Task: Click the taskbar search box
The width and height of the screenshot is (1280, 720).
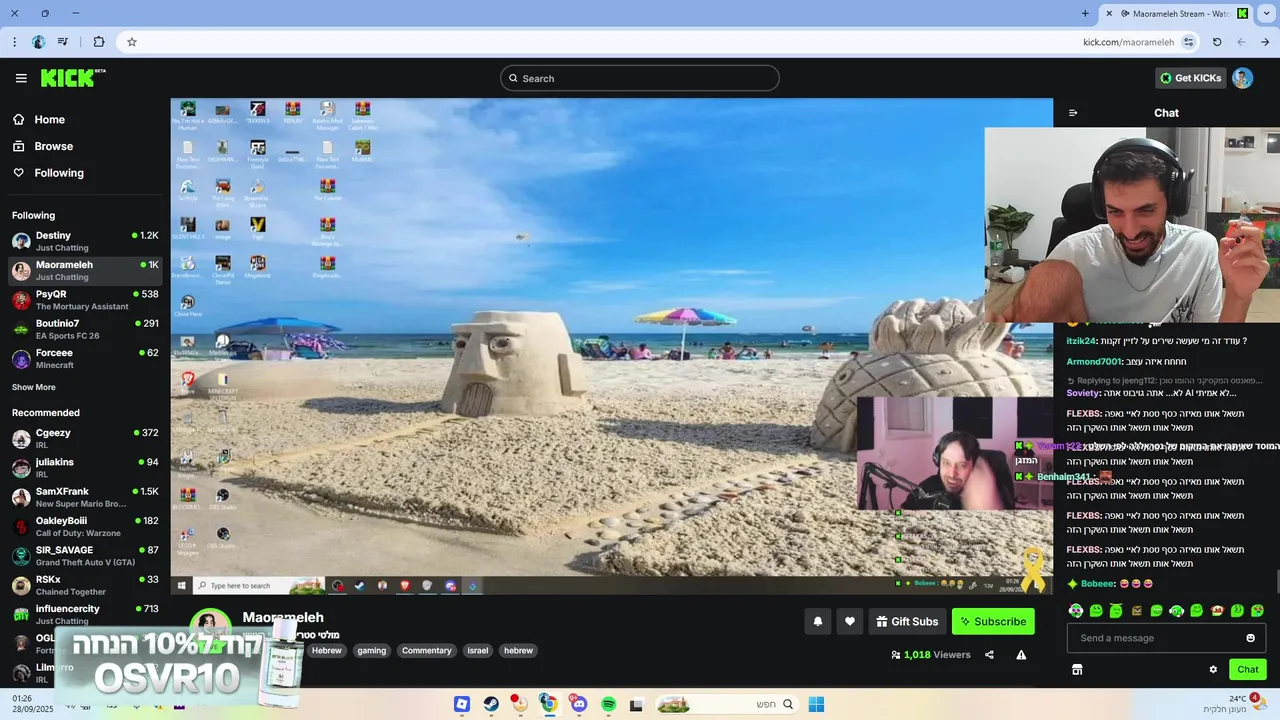Action: pyautogui.click(x=725, y=704)
